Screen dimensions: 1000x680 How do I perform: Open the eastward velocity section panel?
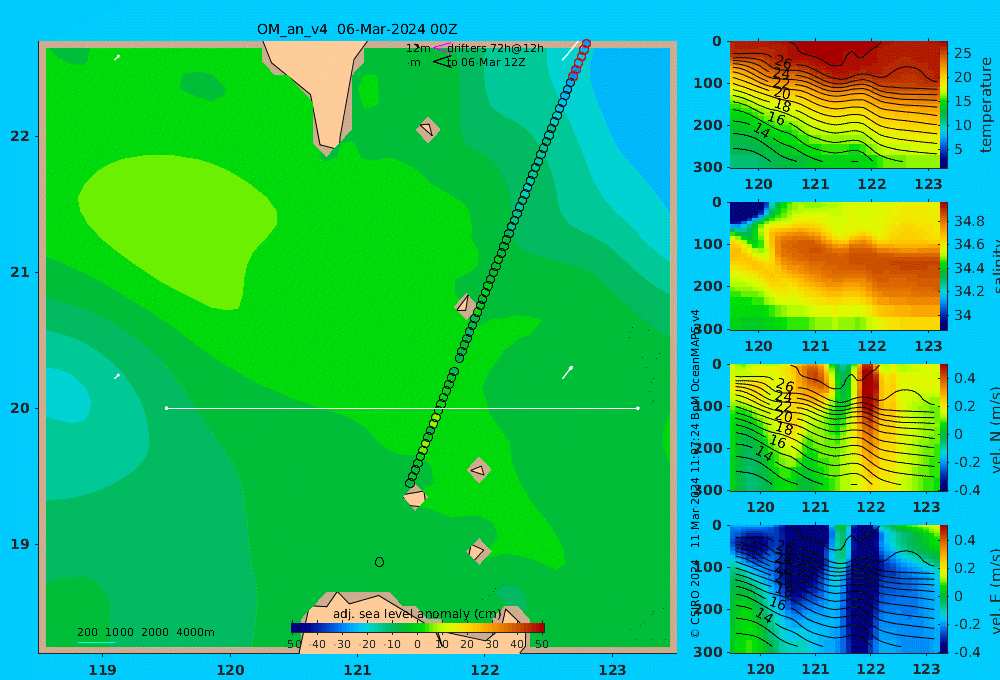(834, 589)
